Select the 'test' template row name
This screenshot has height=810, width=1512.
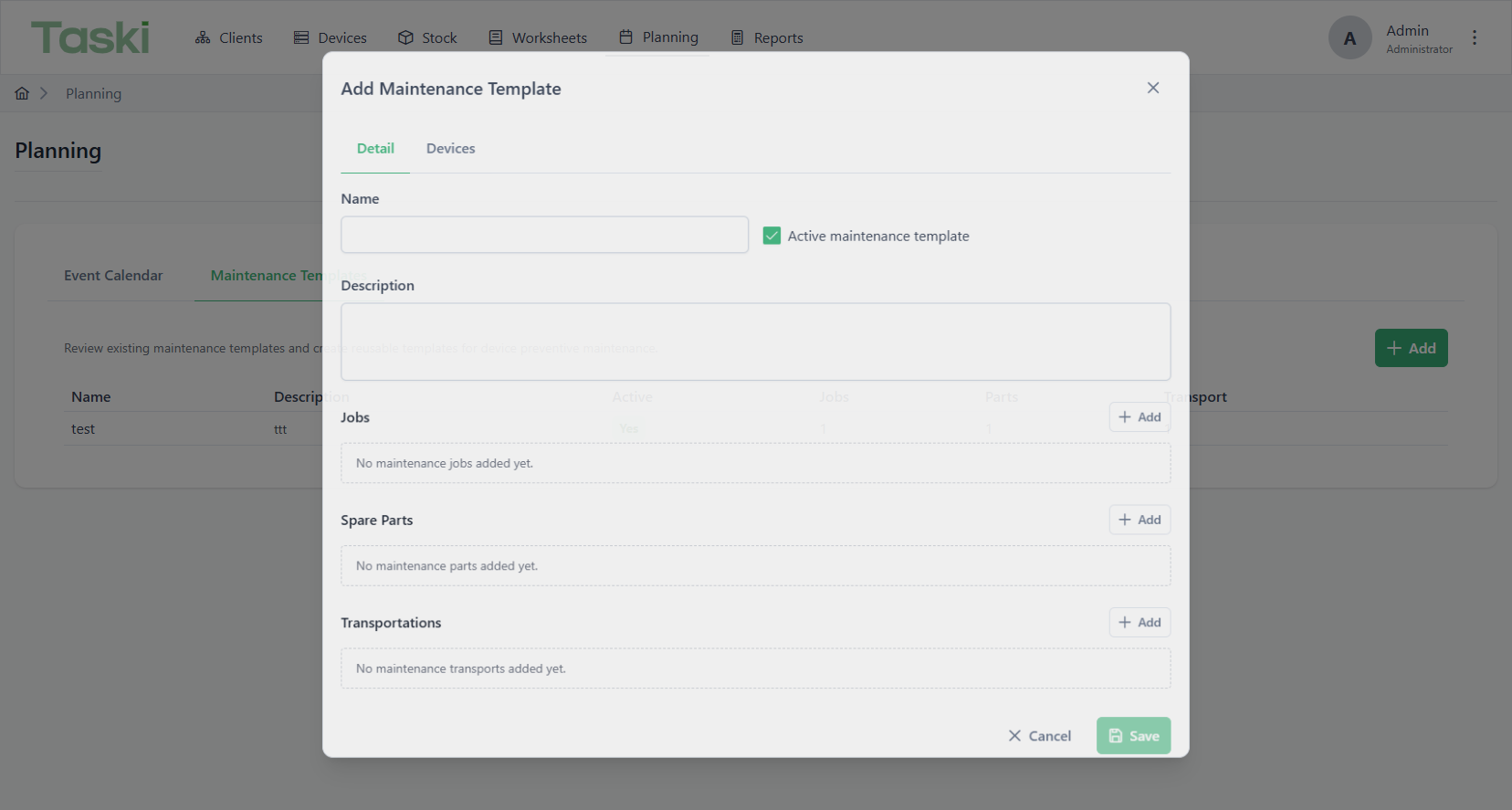click(x=83, y=429)
